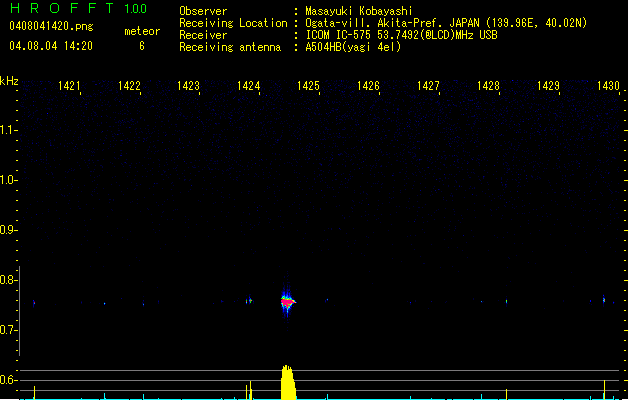Click the 1.1 frequency axis label
Viewport: 629px width, 400px height.
9,130
